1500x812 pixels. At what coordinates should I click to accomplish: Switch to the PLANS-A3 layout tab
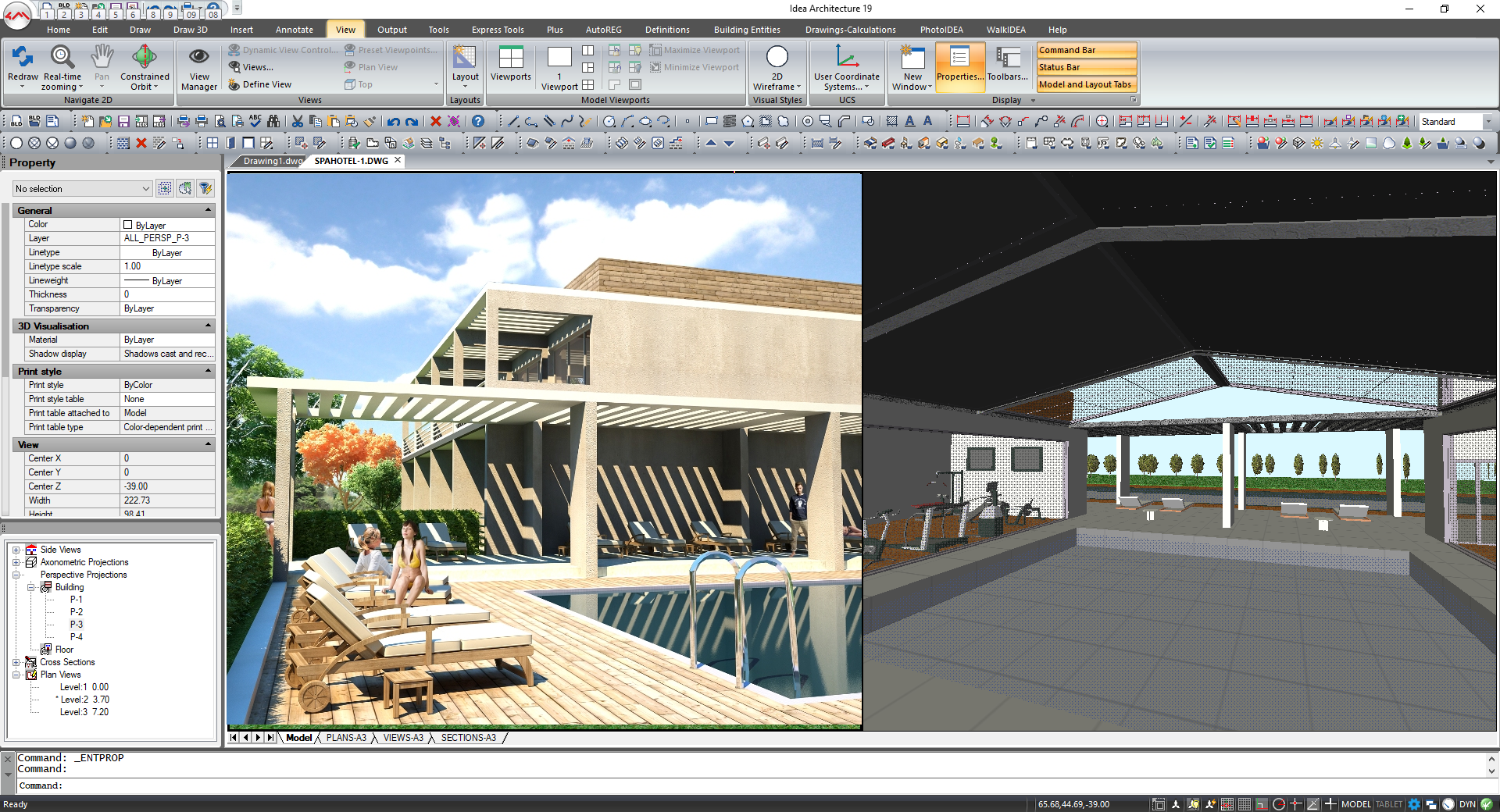point(346,738)
